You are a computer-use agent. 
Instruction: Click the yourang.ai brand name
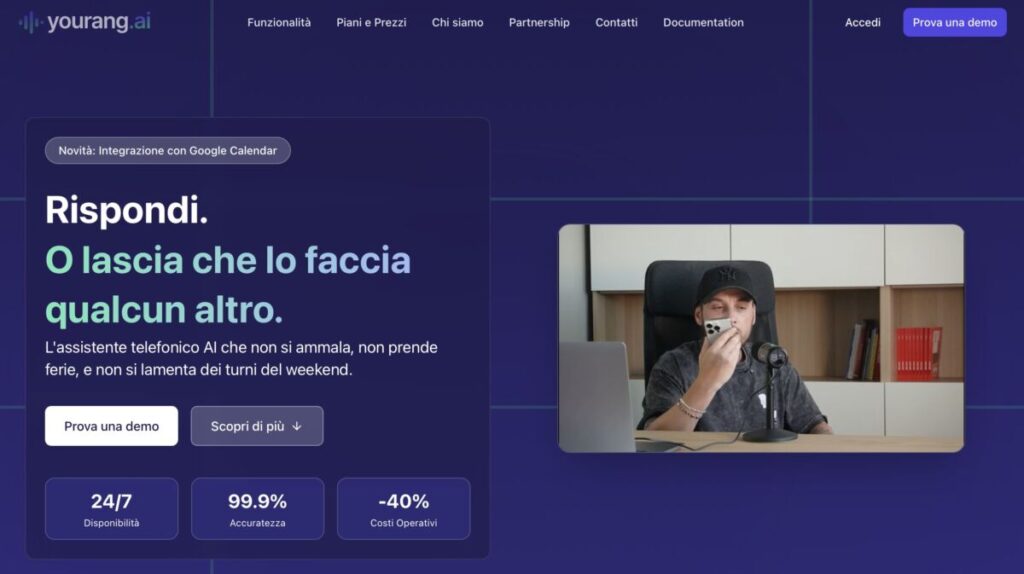tap(99, 22)
